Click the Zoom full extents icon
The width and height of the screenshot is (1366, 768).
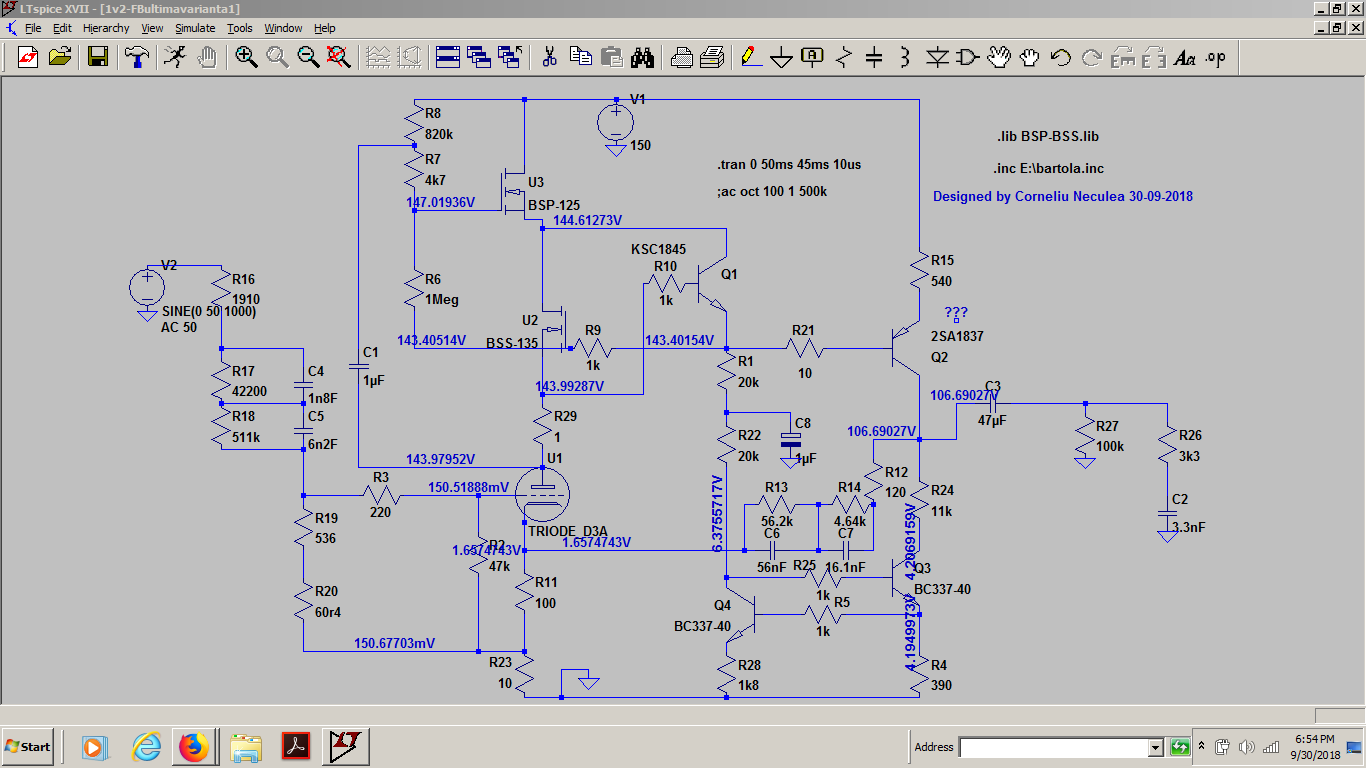339,57
